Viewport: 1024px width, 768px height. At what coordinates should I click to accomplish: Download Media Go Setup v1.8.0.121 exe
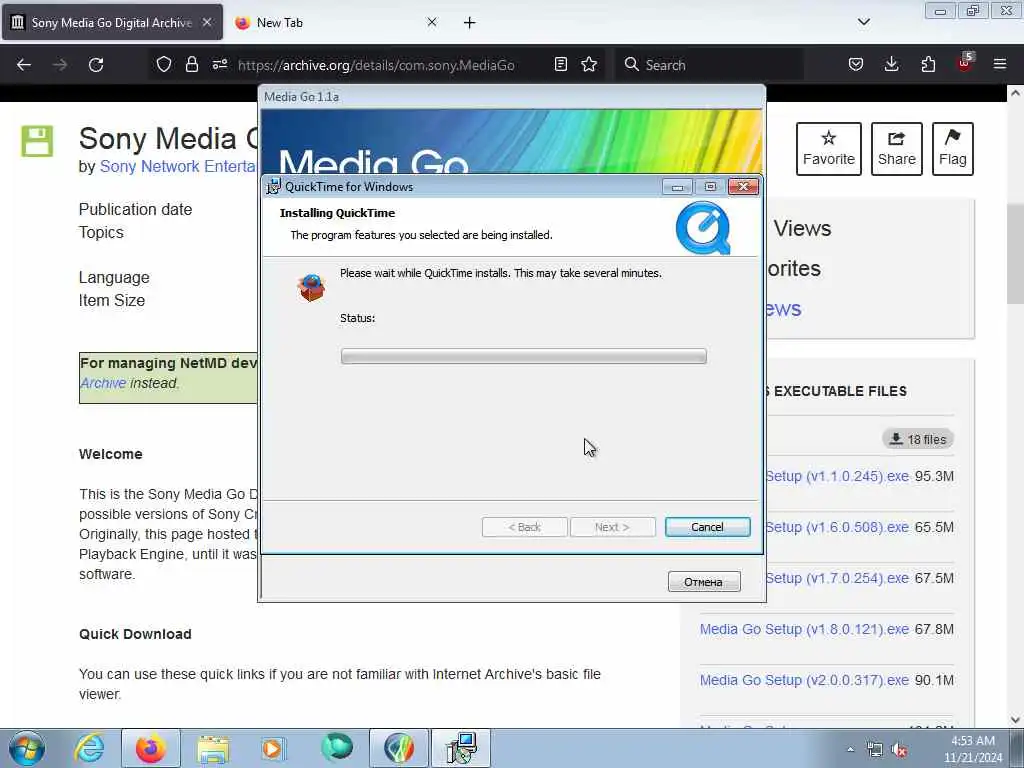pyautogui.click(x=804, y=629)
